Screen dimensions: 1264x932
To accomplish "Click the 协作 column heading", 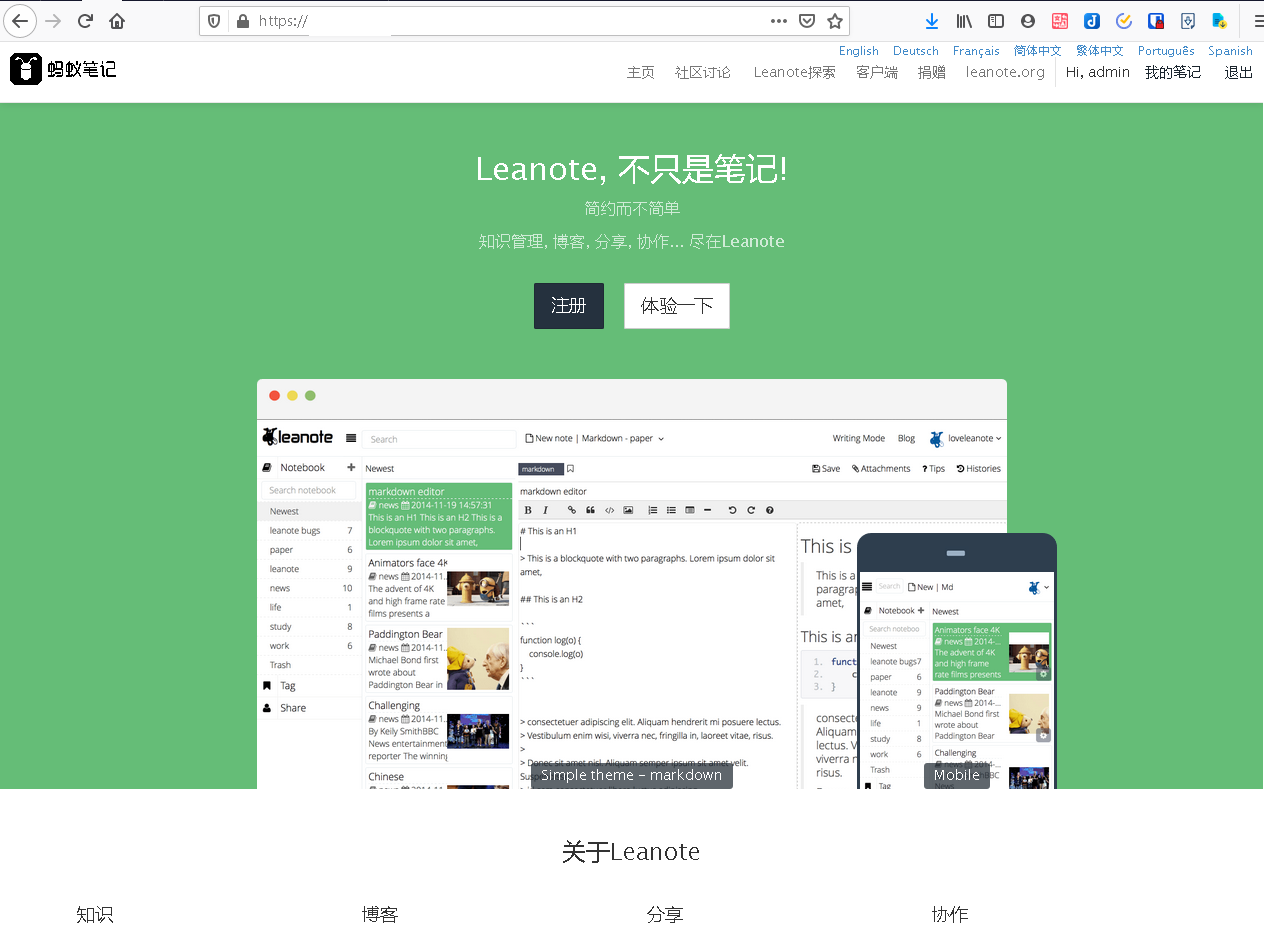I will pyautogui.click(x=950, y=915).
